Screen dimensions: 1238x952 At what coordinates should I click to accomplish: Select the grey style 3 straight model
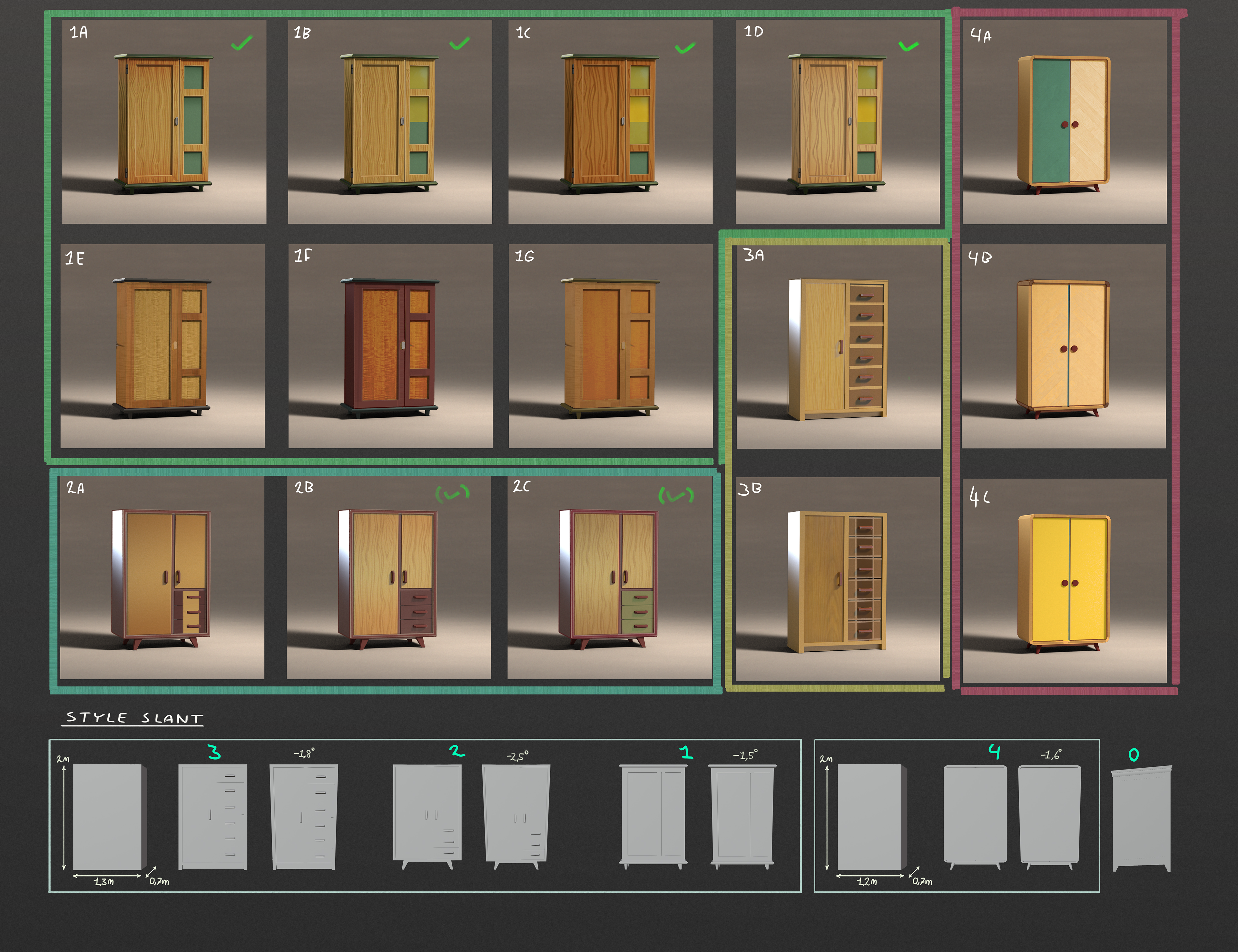coord(213,817)
